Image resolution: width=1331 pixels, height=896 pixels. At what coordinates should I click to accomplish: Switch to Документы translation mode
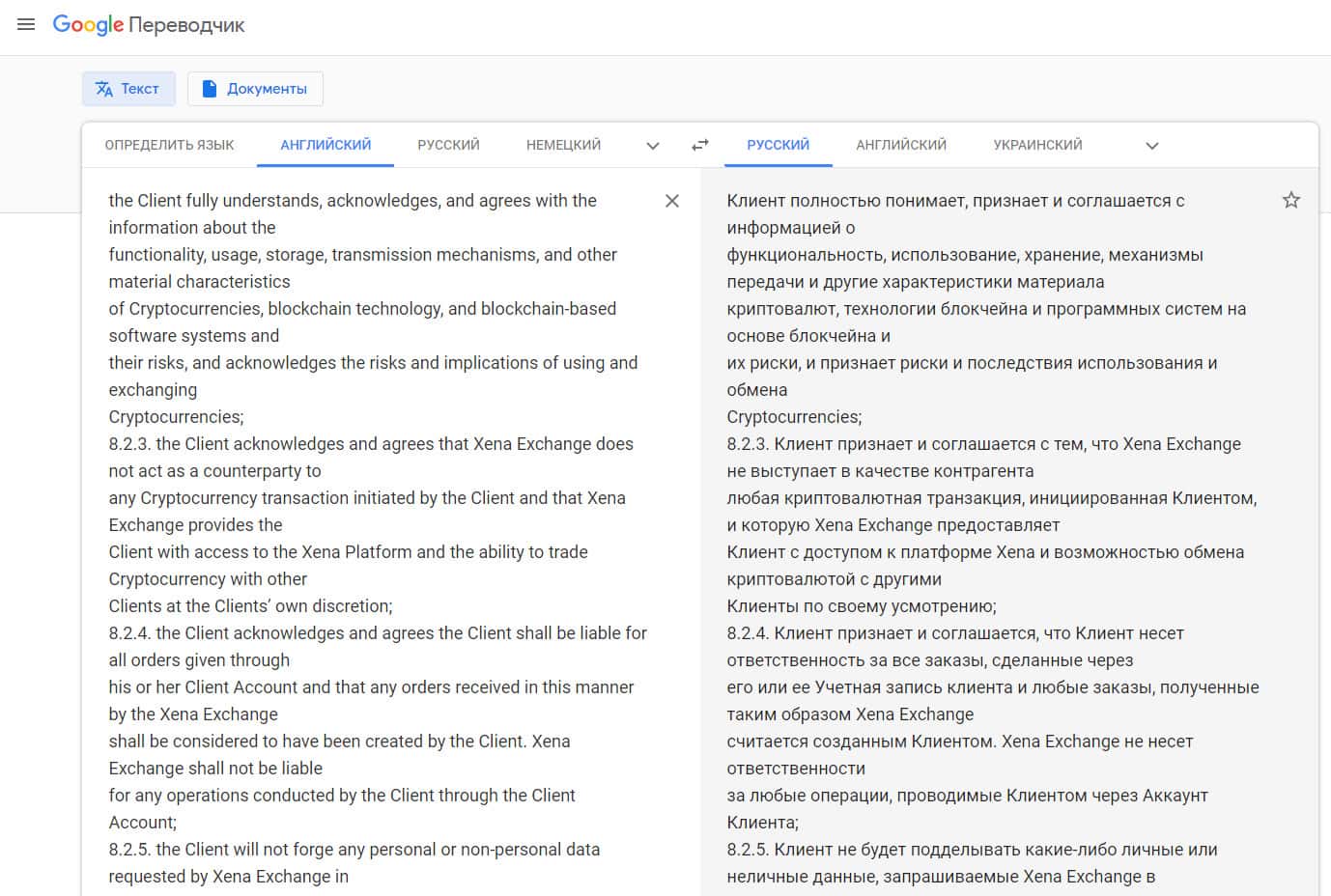(x=255, y=89)
